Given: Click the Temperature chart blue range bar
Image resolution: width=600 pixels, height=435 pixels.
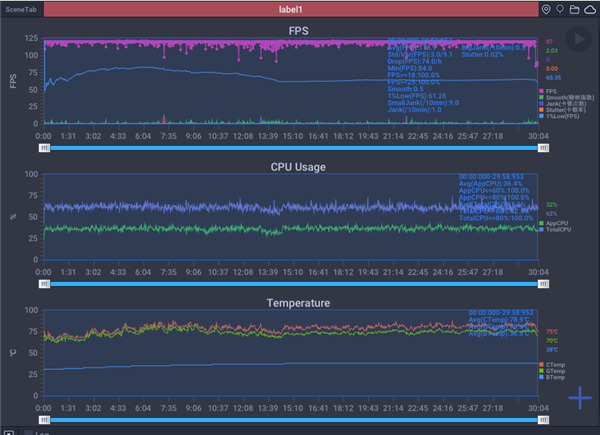Looking at the screenshot, I should pos(294,420).
